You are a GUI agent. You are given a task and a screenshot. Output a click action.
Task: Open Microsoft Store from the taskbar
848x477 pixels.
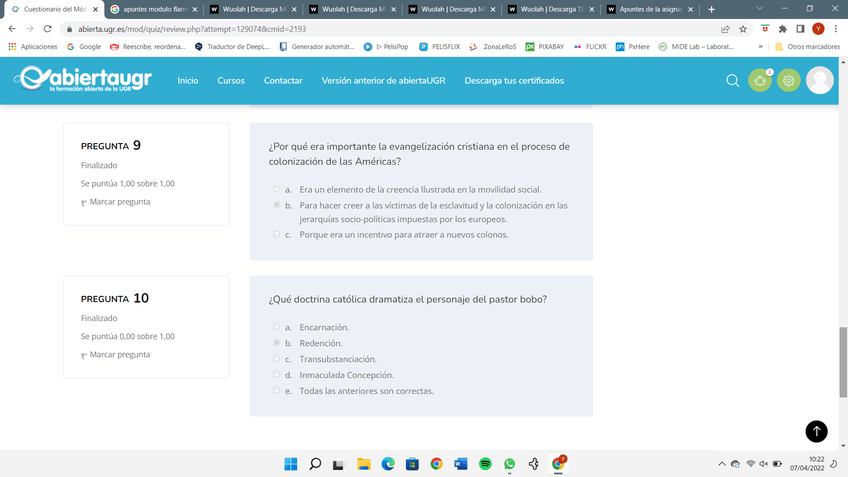click(x=412, y=464)
